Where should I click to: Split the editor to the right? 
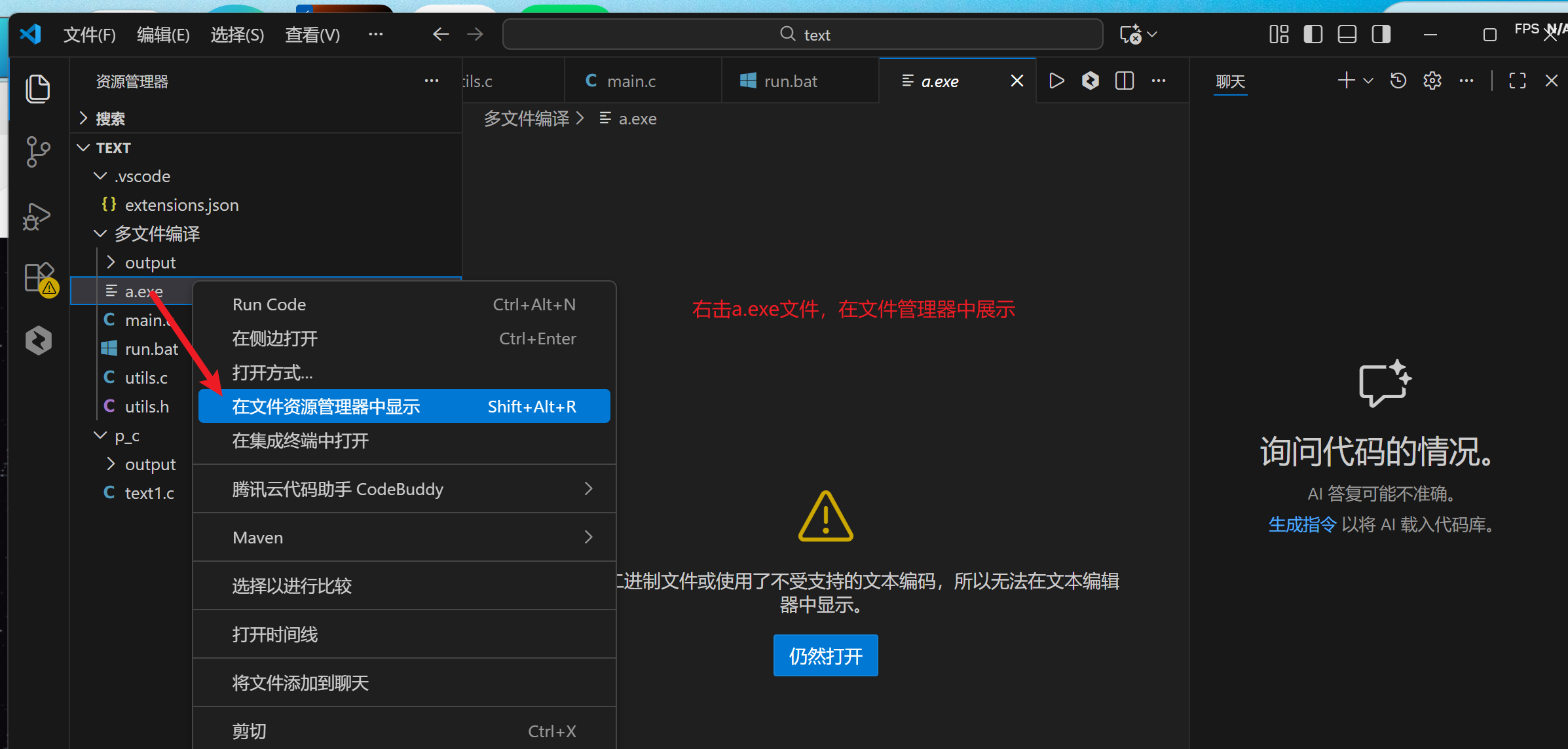[x=1124, y=81]
